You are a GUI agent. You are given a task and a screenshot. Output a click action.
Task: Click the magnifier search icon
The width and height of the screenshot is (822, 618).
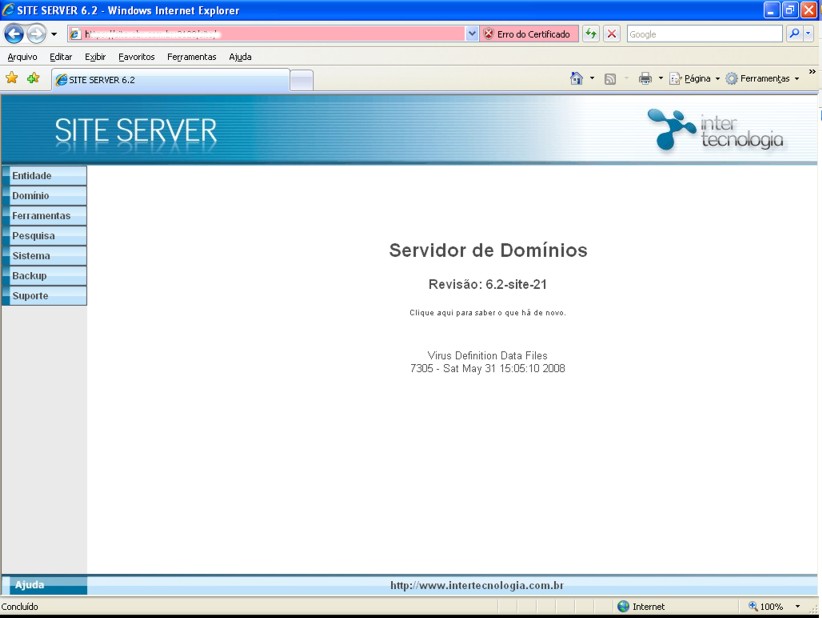[x=794, y=34]
